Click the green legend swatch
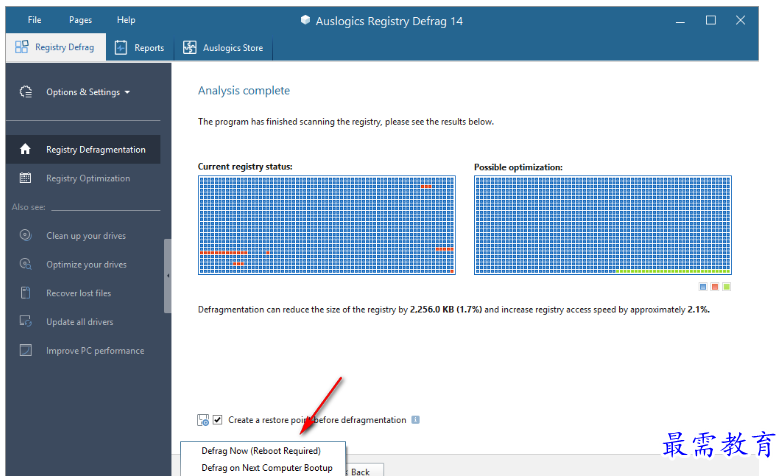784x476 pixels. tap(727, 287)
